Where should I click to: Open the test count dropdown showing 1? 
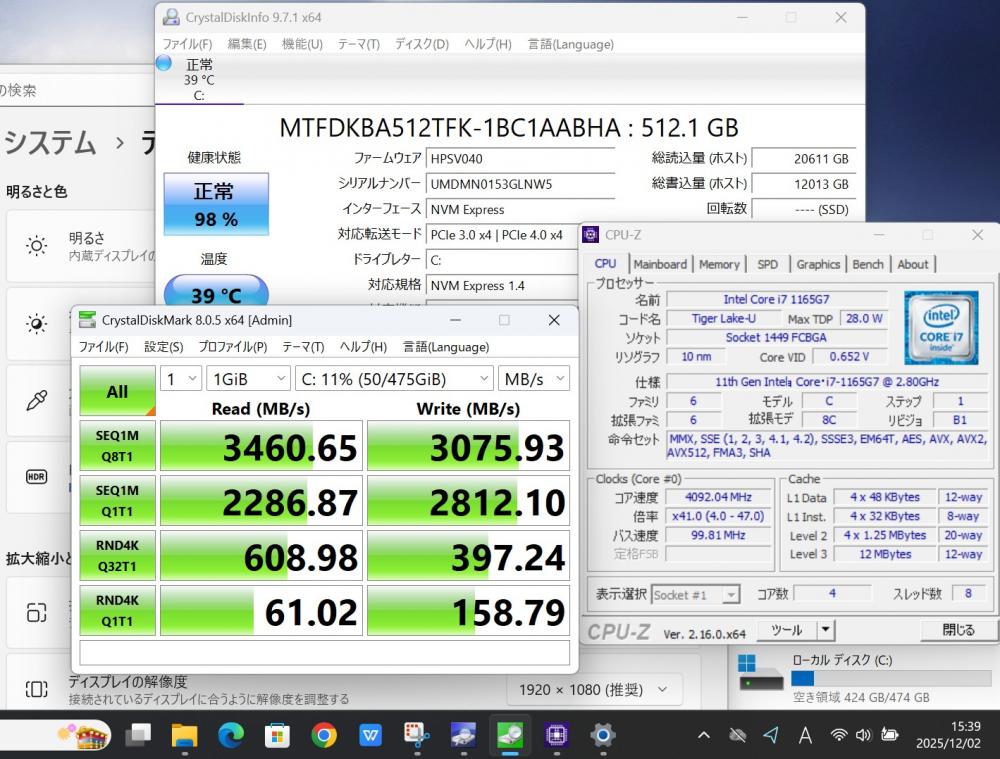pyautogui.click(x=182, y=379)
